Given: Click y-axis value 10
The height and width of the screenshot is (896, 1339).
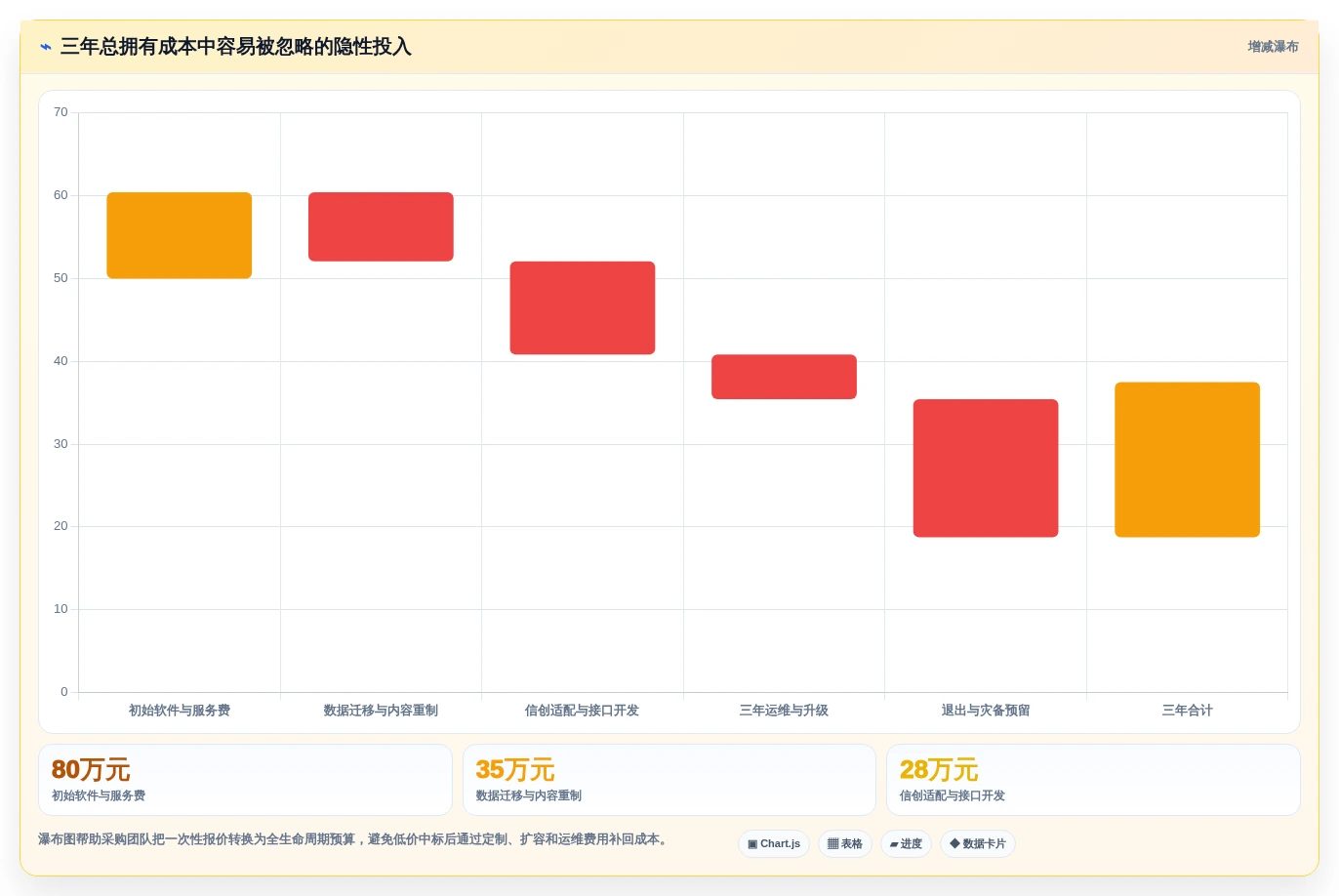Looking at the screenshot, I should coord(61,609).
